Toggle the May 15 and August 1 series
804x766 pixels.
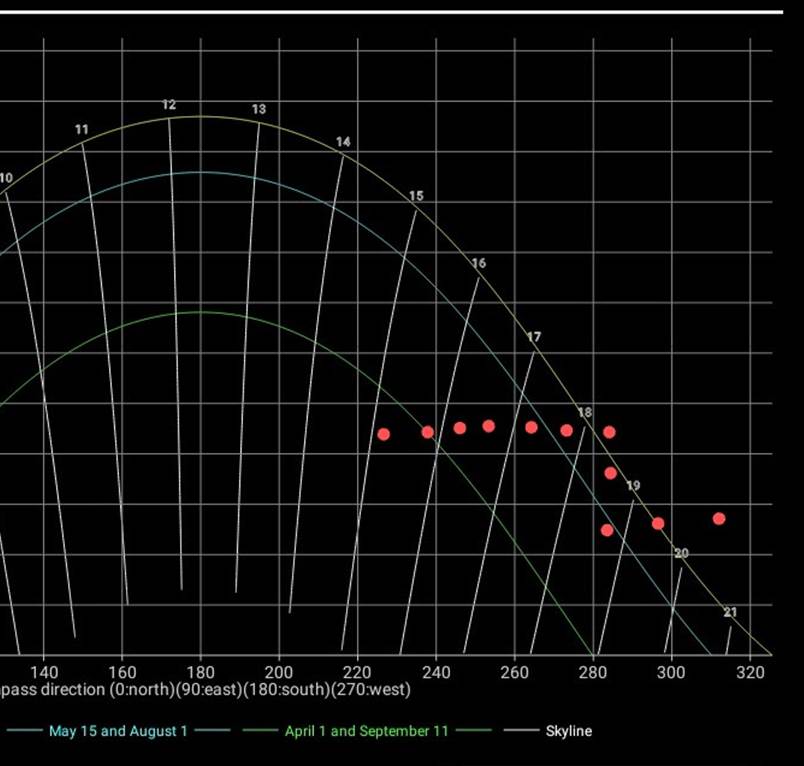pyautogui.click(x=118, y=731)
